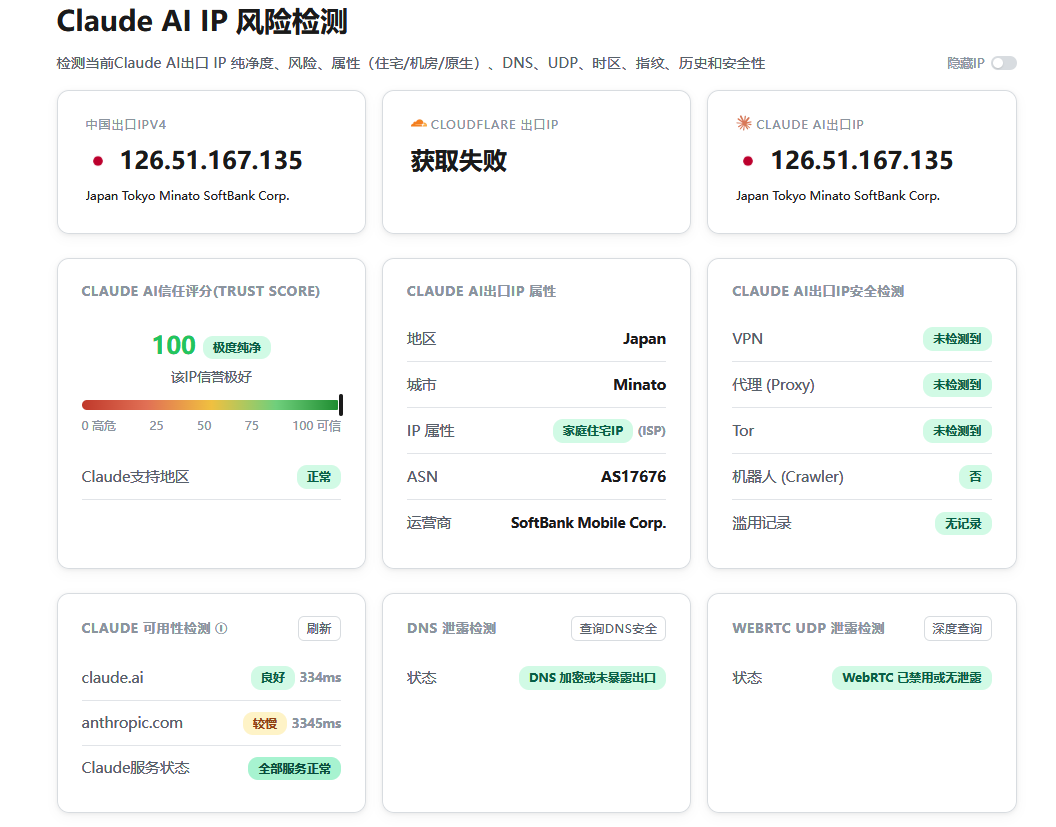Click the 该IP信誉极好 text
1056x827 pixels.
click(x=211, y=377)
